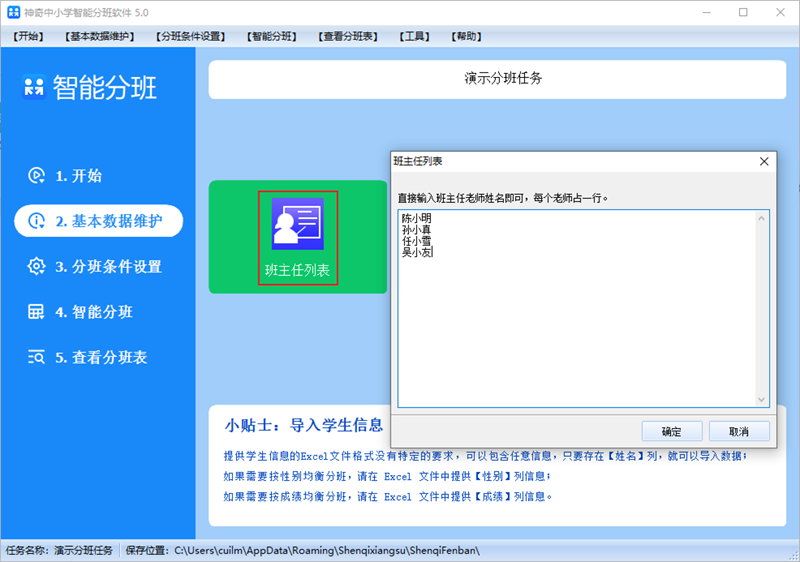Click the 演示分班任务 title bar panel
The image size is (800, 562).
pos(497,80)
